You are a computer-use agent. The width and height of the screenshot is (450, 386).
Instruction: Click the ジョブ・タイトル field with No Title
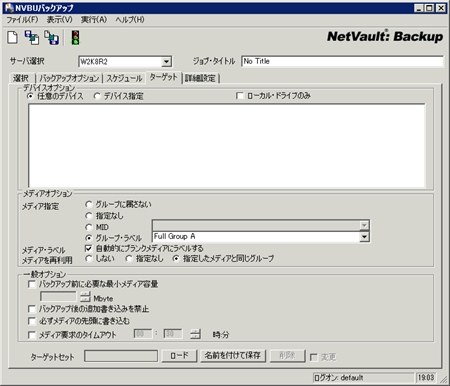342,61
